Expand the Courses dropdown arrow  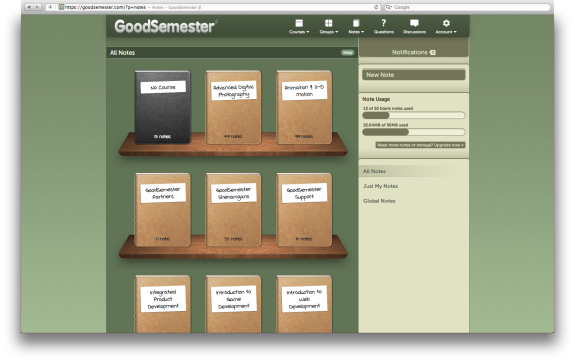308,32
